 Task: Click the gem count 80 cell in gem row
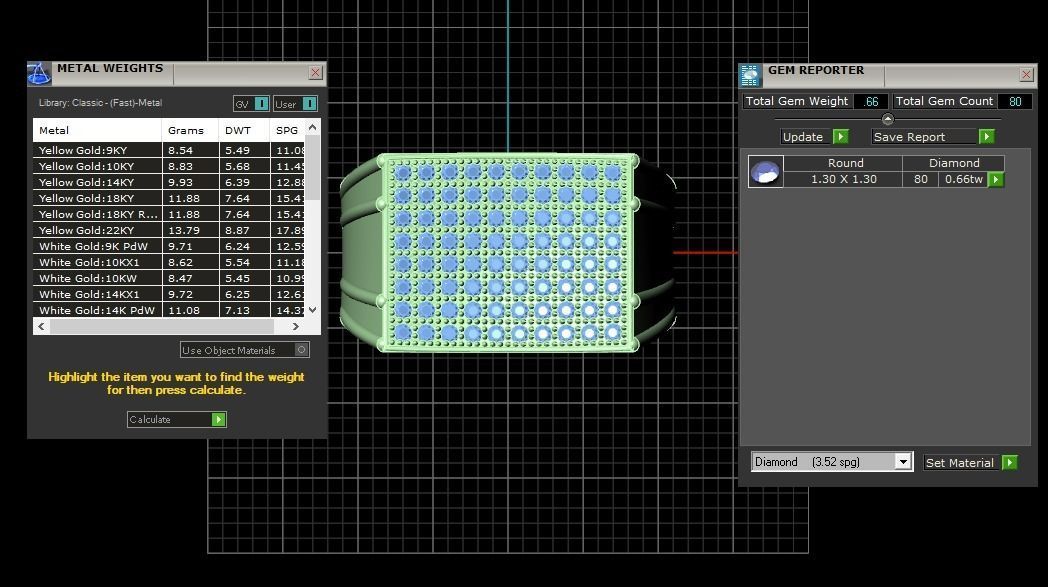click(920, 179)
